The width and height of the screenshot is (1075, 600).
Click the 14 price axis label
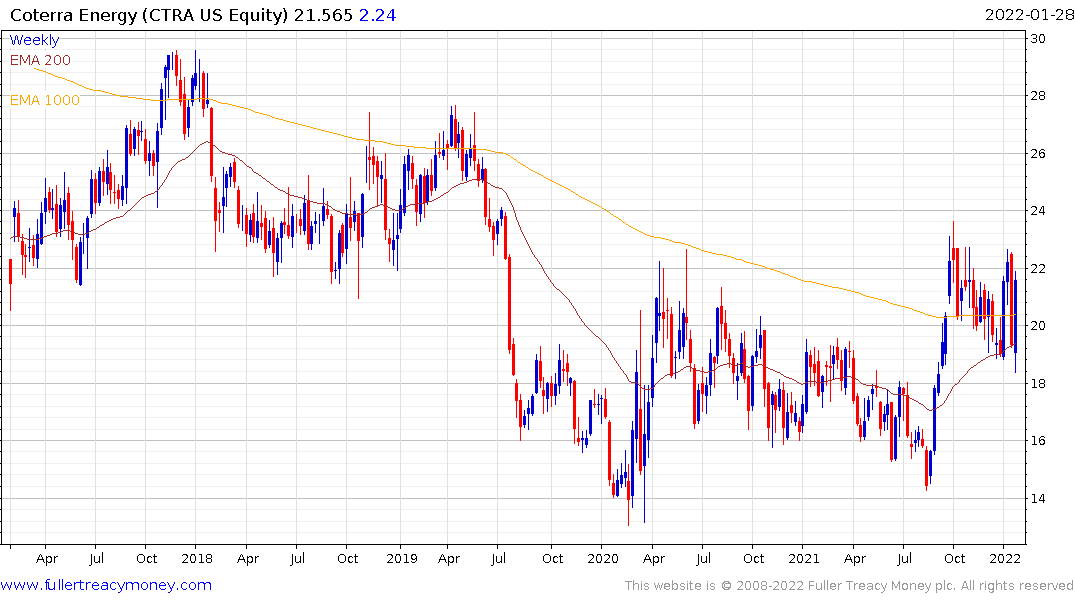tap(1038, 499)
